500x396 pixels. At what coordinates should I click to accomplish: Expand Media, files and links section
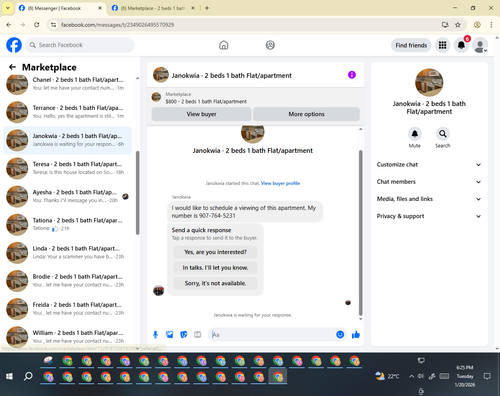[x=429, y=199]
